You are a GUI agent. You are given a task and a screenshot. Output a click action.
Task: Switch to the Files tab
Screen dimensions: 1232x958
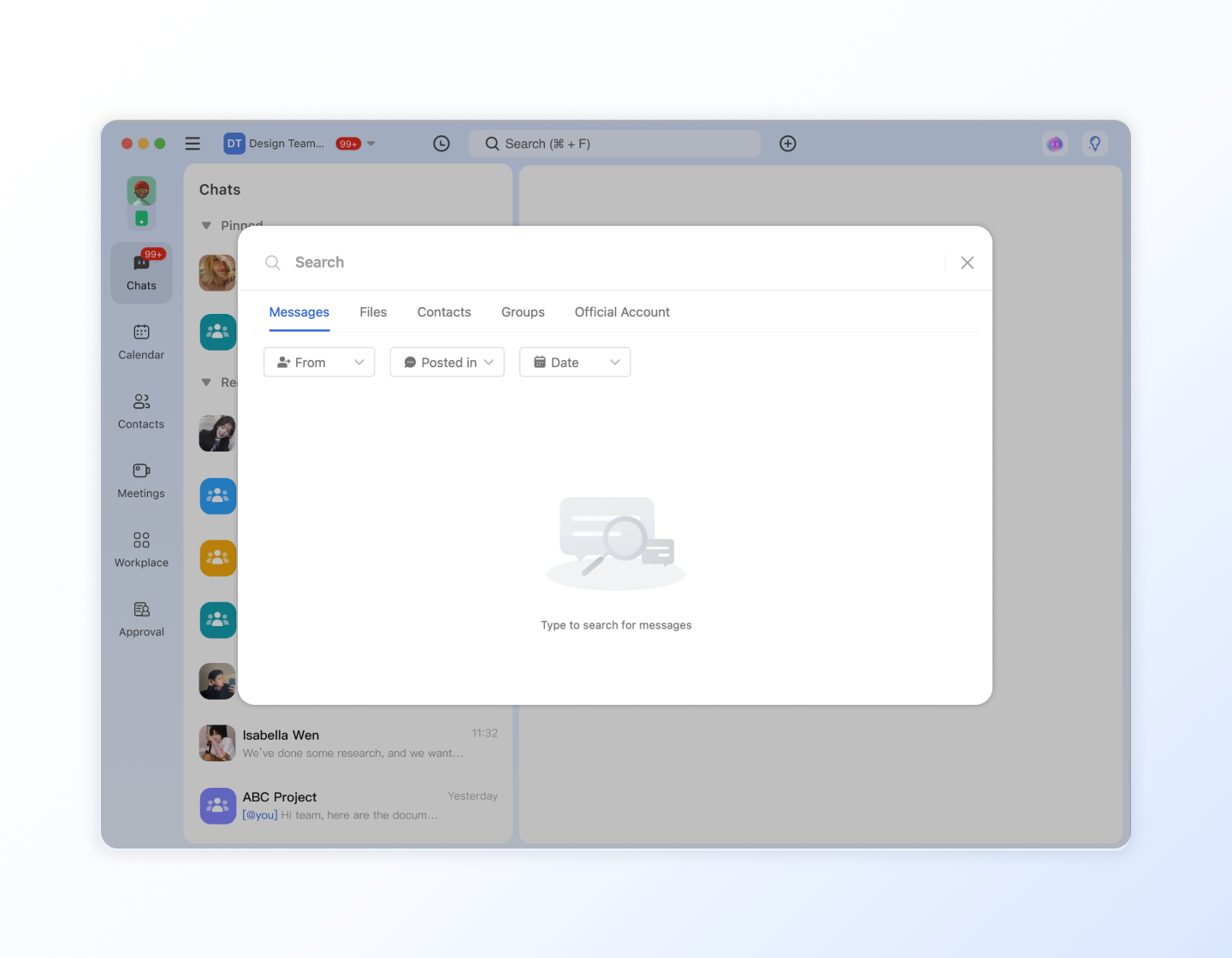[x=373, y=312]
